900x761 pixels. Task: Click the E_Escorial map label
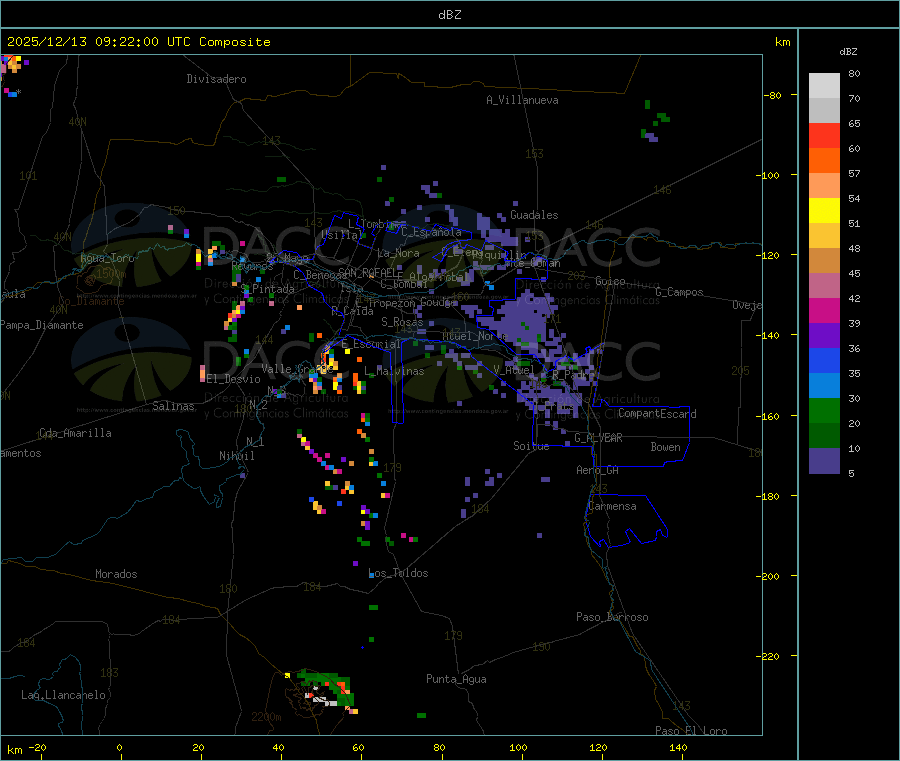point(371,344)
